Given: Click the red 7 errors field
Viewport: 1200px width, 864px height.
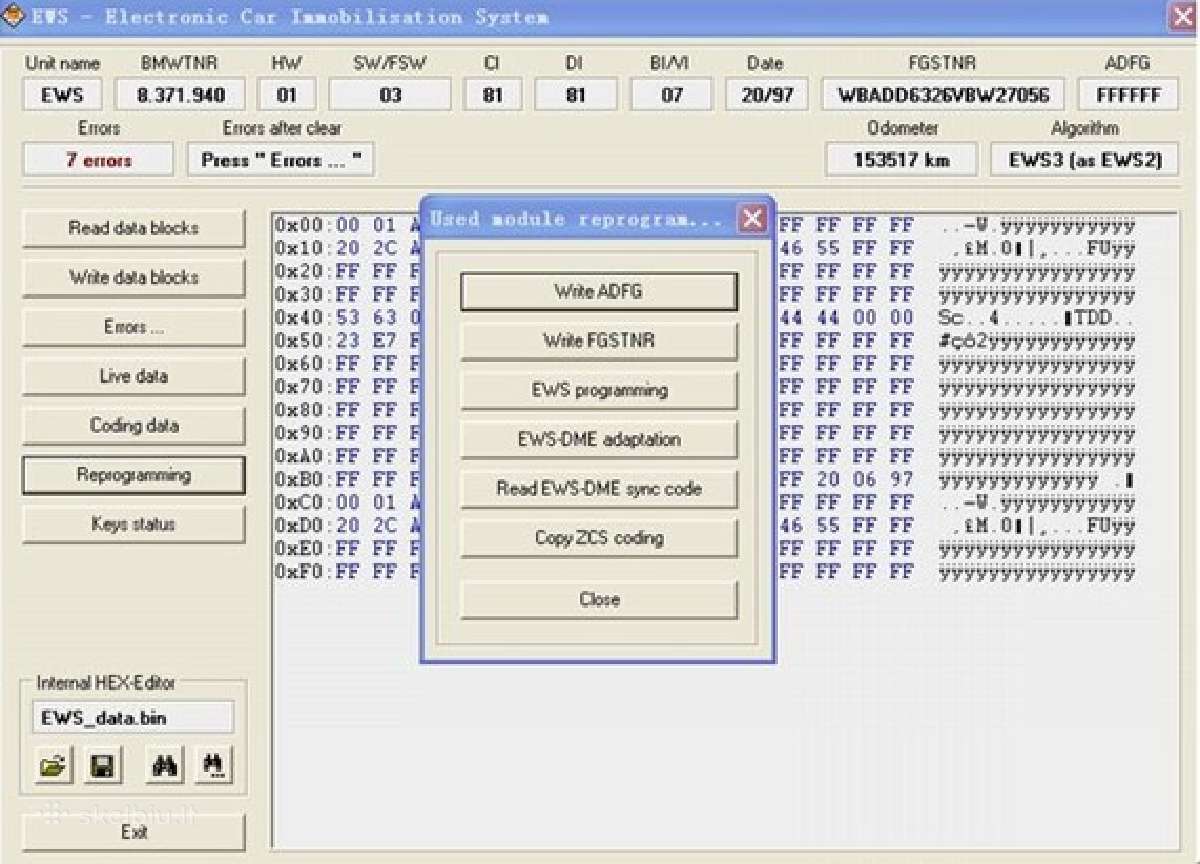Looking at the screenshot, I should [x=98, y=160].
